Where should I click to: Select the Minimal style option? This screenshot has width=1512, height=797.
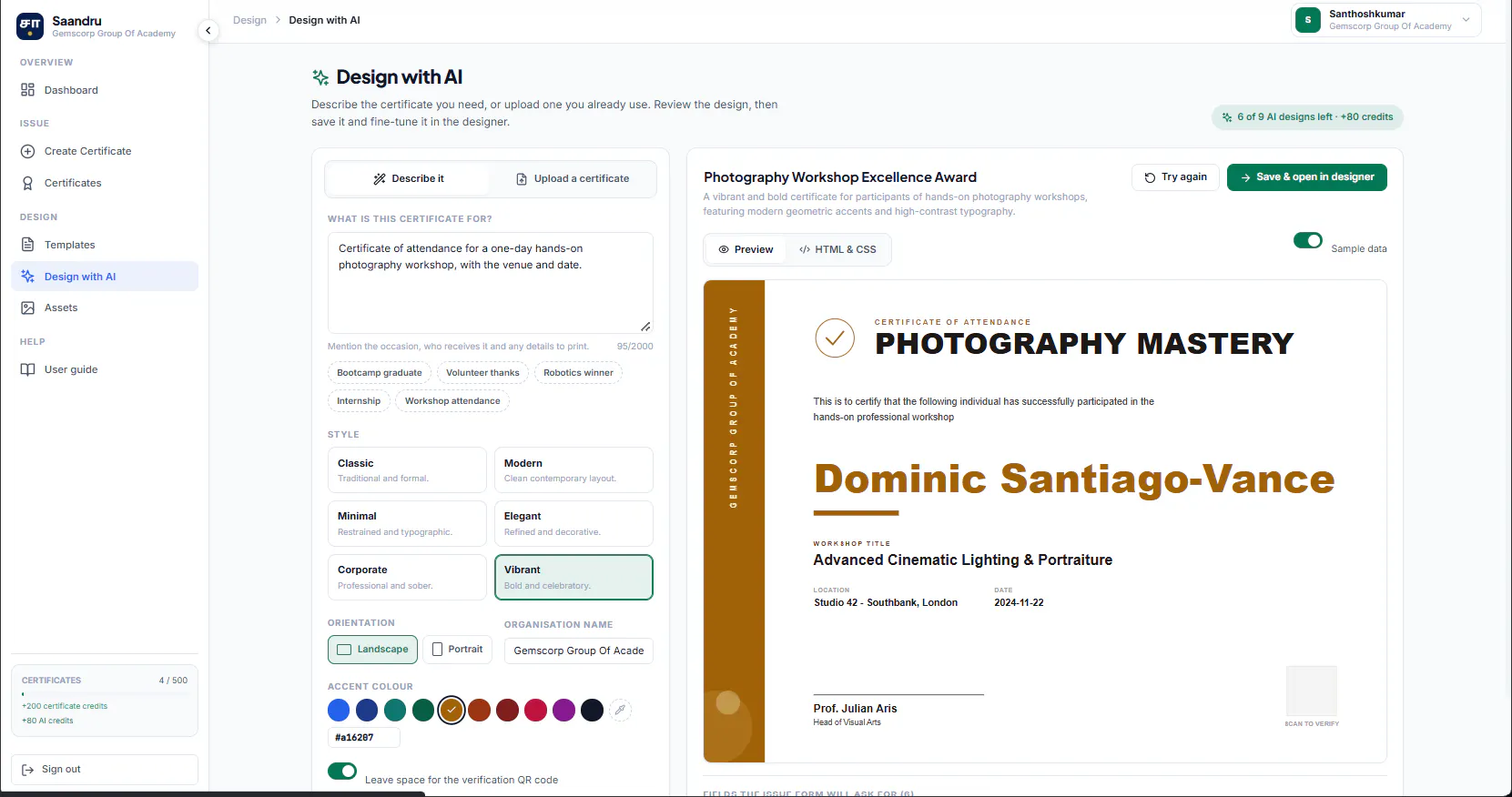[x=407, y=524]
